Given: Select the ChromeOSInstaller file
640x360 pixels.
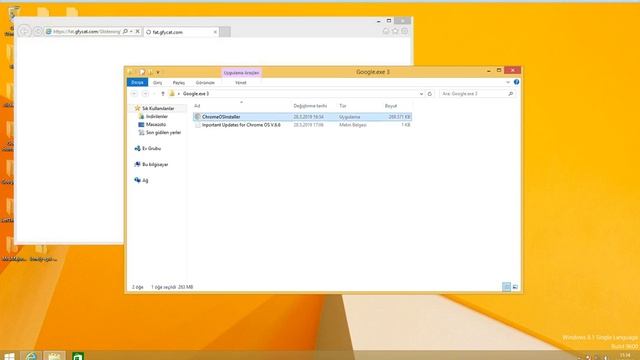Looking at the screenshot, I should pos(302,117).
